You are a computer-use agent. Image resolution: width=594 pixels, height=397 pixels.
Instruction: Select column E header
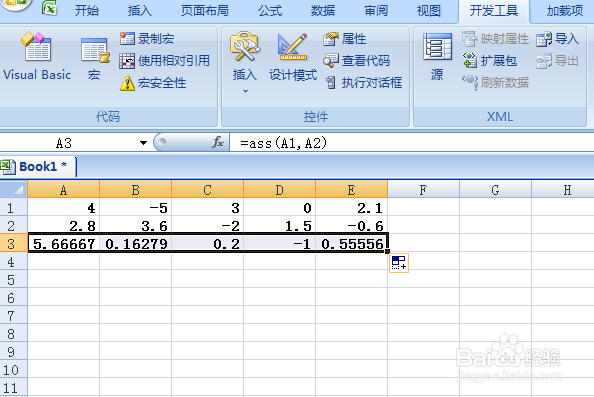coord(351,189)
